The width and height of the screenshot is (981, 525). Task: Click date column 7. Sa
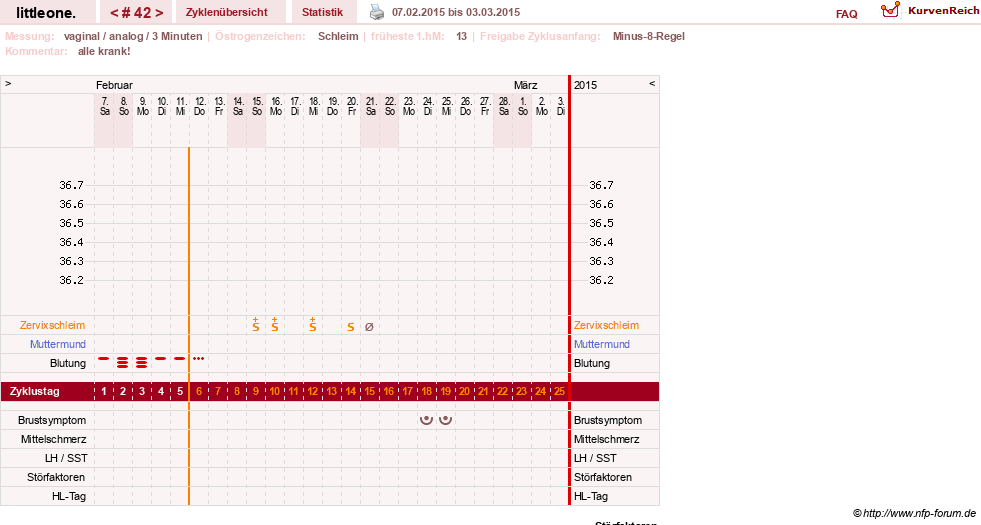click(104, 106)
